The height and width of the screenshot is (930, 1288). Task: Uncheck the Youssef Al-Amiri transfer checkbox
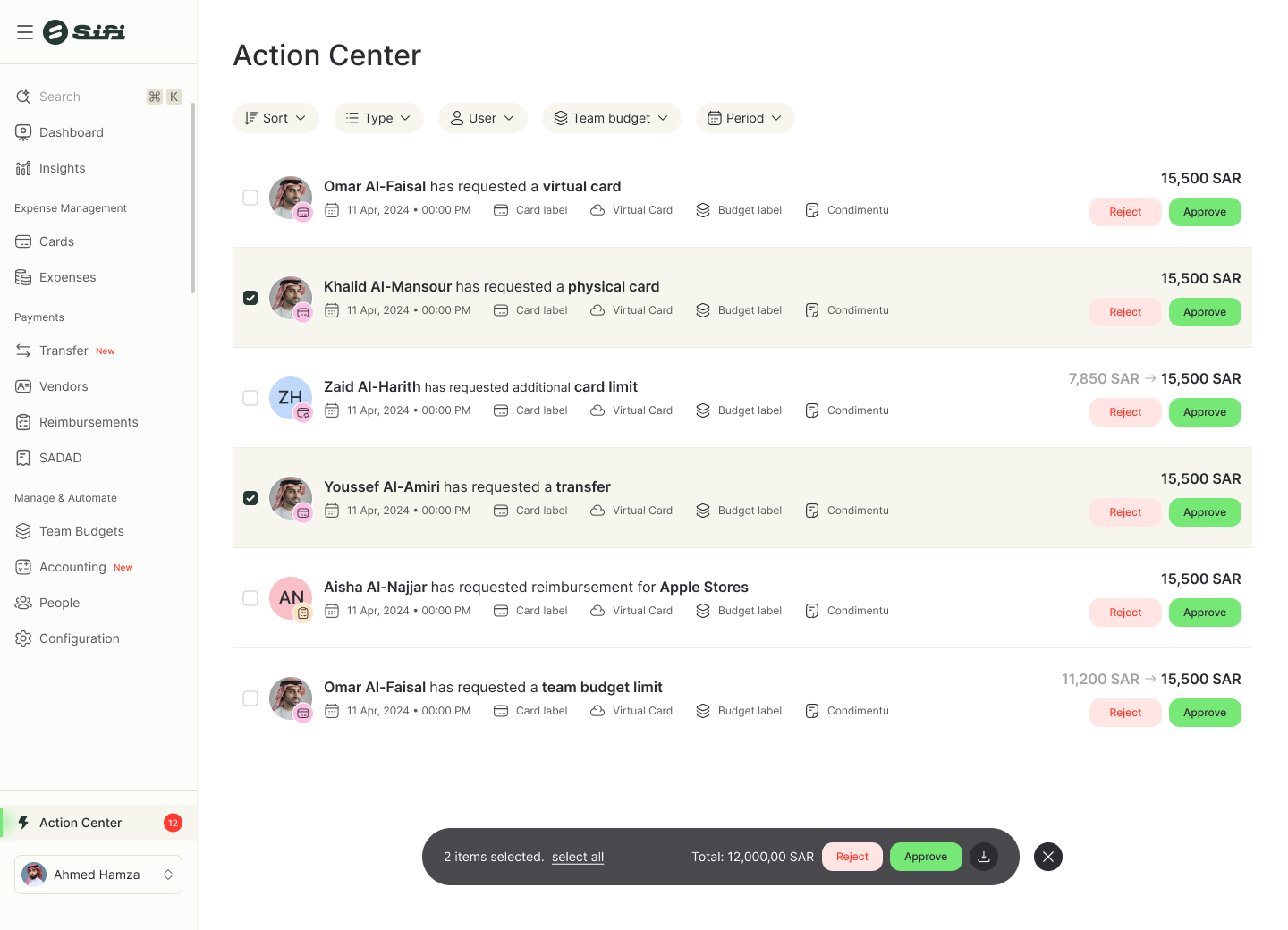250,498
